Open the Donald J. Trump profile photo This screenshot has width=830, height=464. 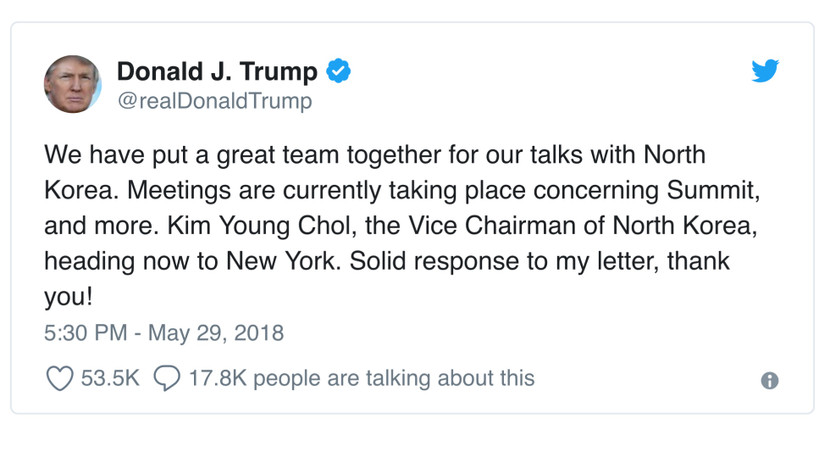coord(73,84)
